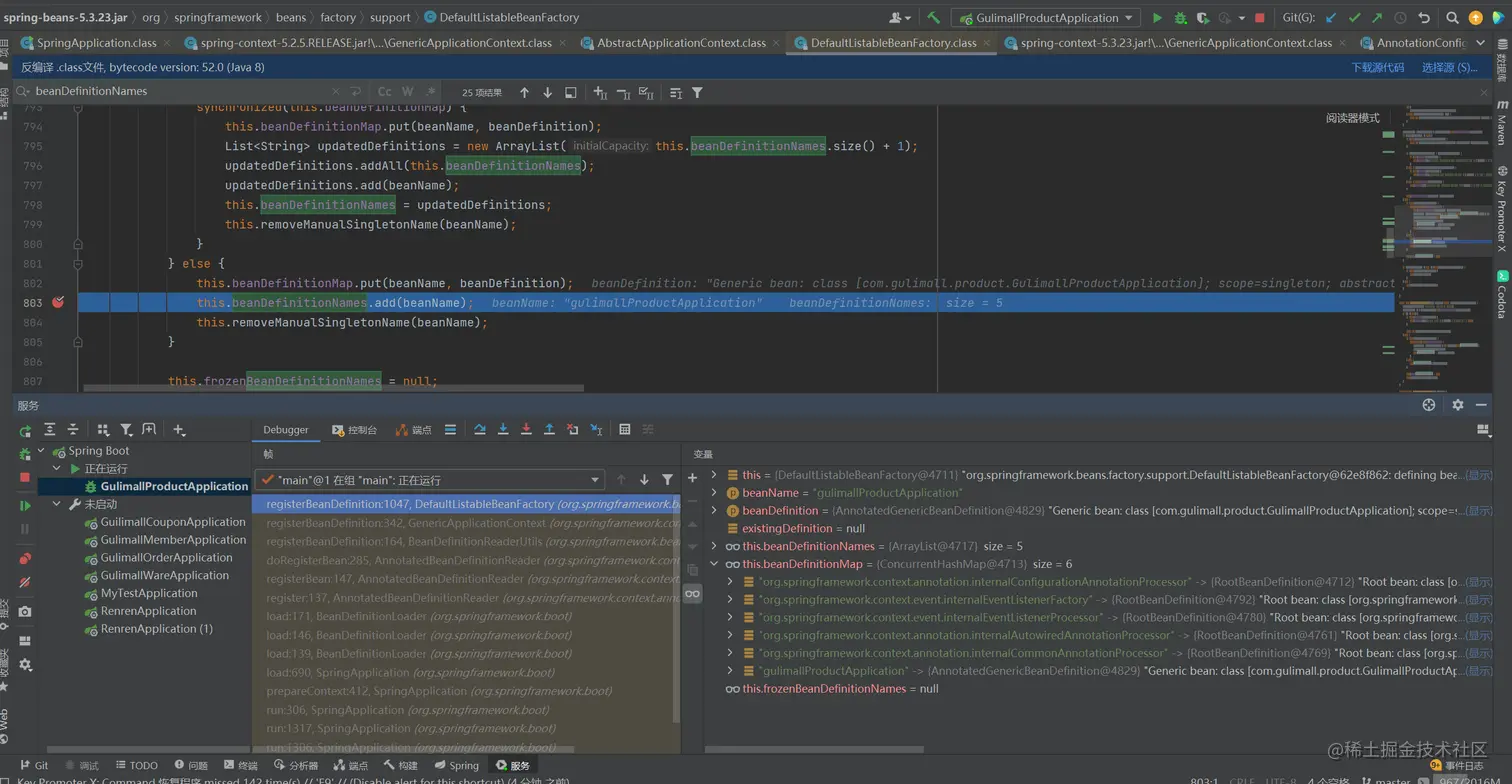Open the Evaluate Expression calculator icon
Viewport: 1512px width, 784px height.
(624, 430)
